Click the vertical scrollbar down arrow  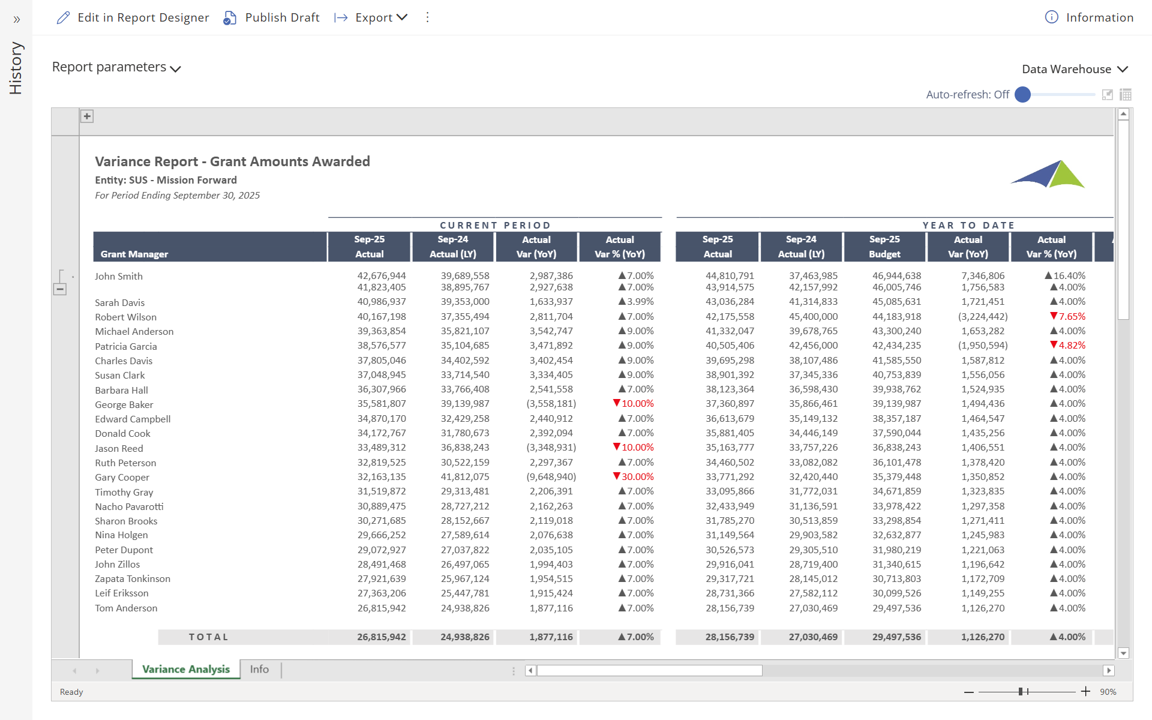pos(1123,653)
